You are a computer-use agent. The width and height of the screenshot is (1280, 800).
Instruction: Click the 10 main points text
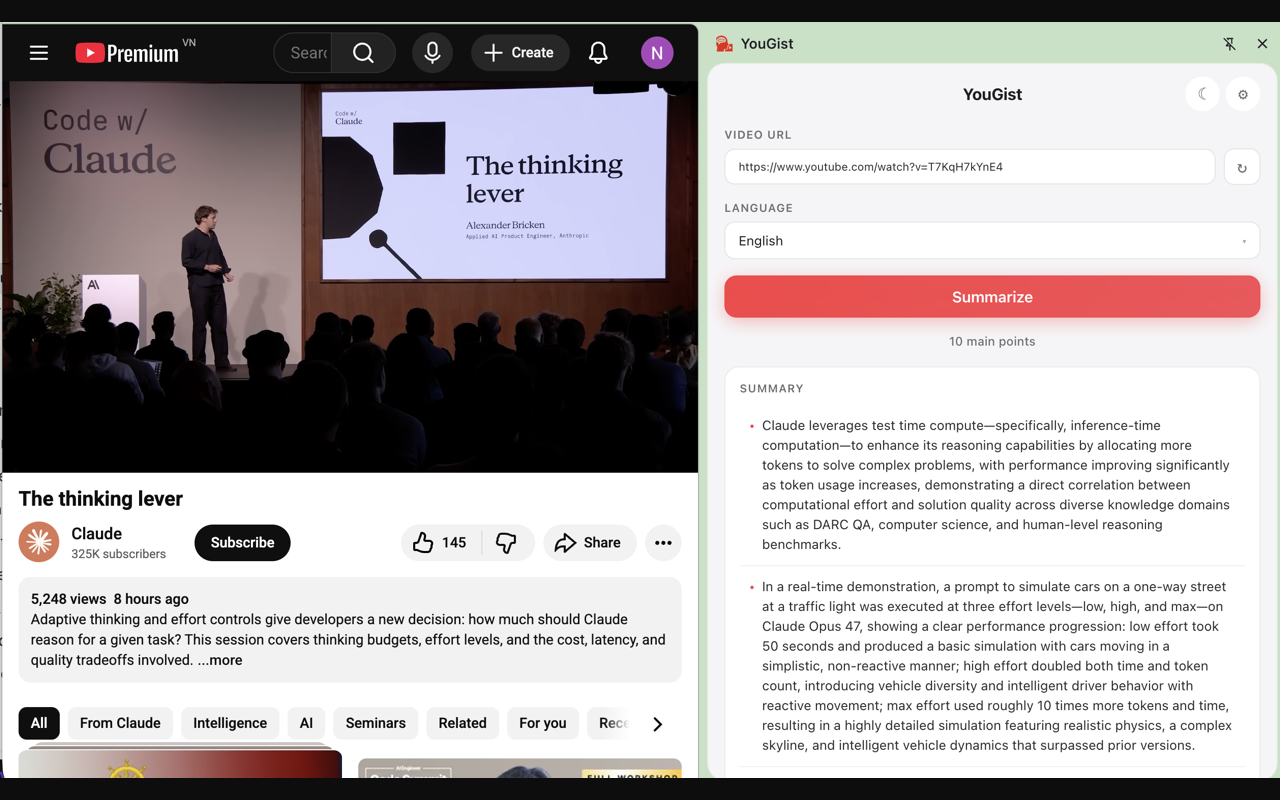click(x=992, y=341)
